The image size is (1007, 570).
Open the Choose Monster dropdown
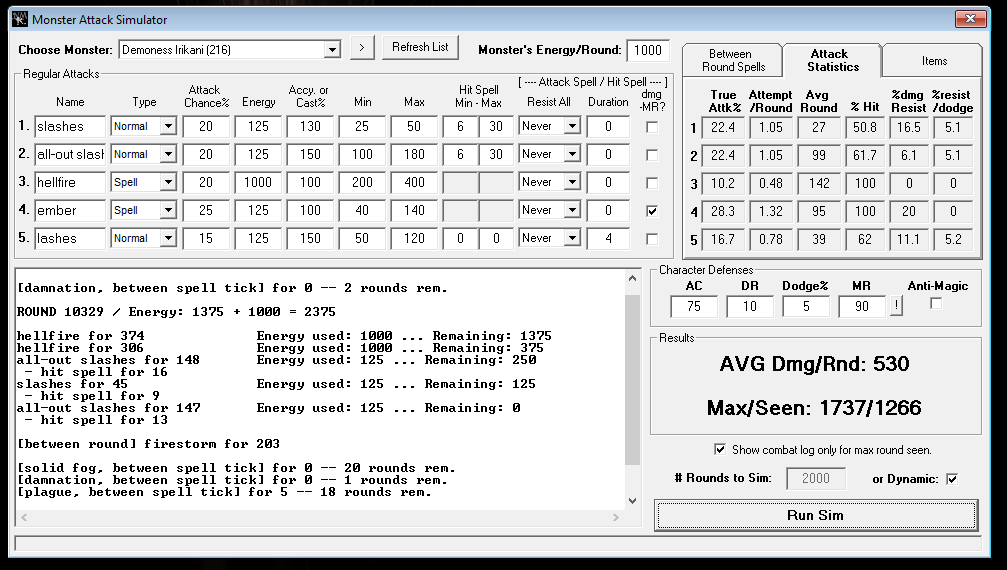pyautogui.click(x=332, y=50)
